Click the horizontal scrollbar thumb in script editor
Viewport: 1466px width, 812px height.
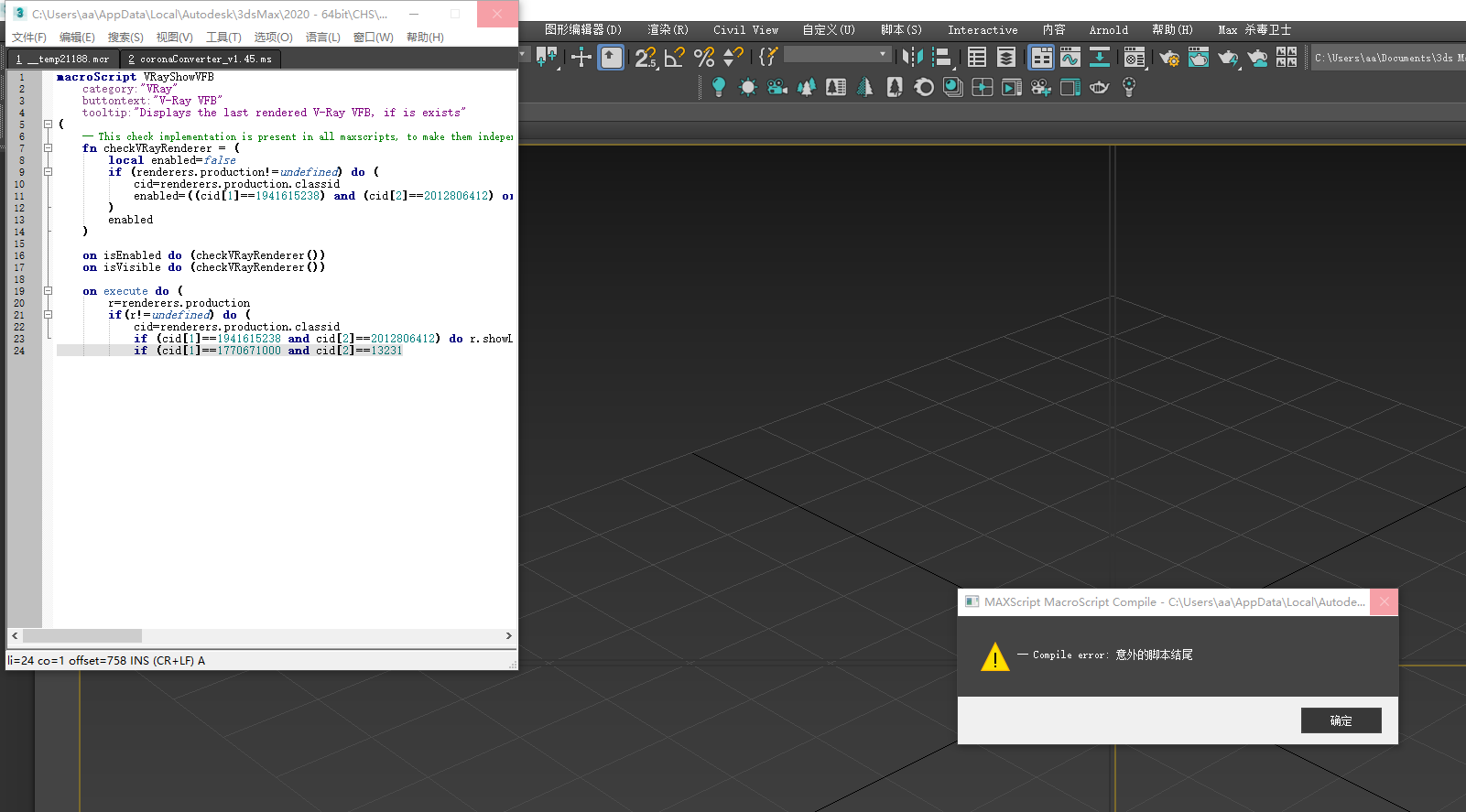[x=82, y=635]
